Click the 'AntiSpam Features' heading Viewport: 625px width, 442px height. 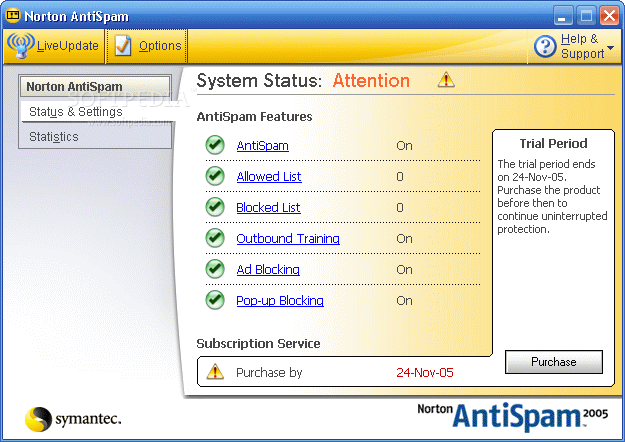[x=254, y=117]
